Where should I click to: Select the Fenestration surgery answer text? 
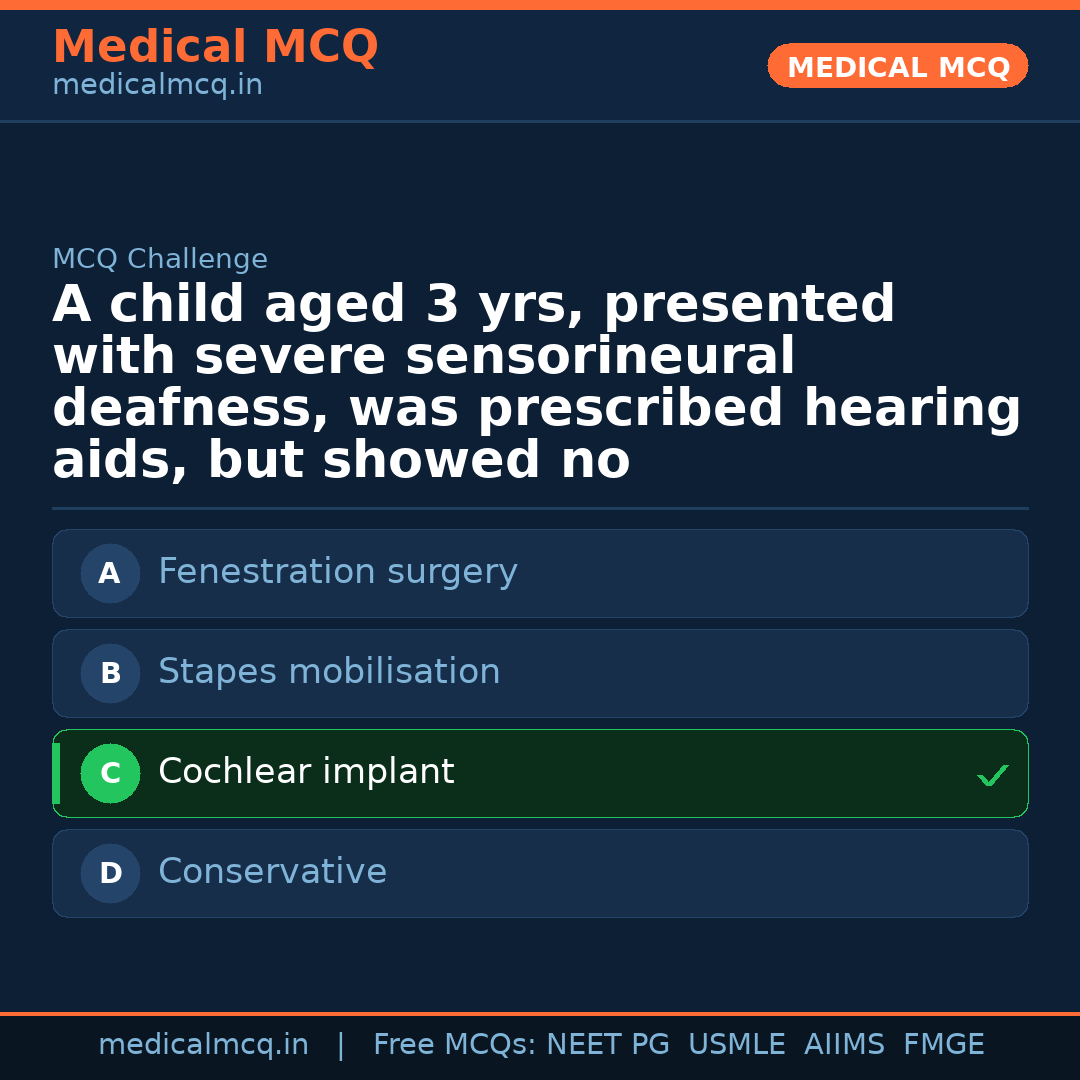tap(337, 572)
